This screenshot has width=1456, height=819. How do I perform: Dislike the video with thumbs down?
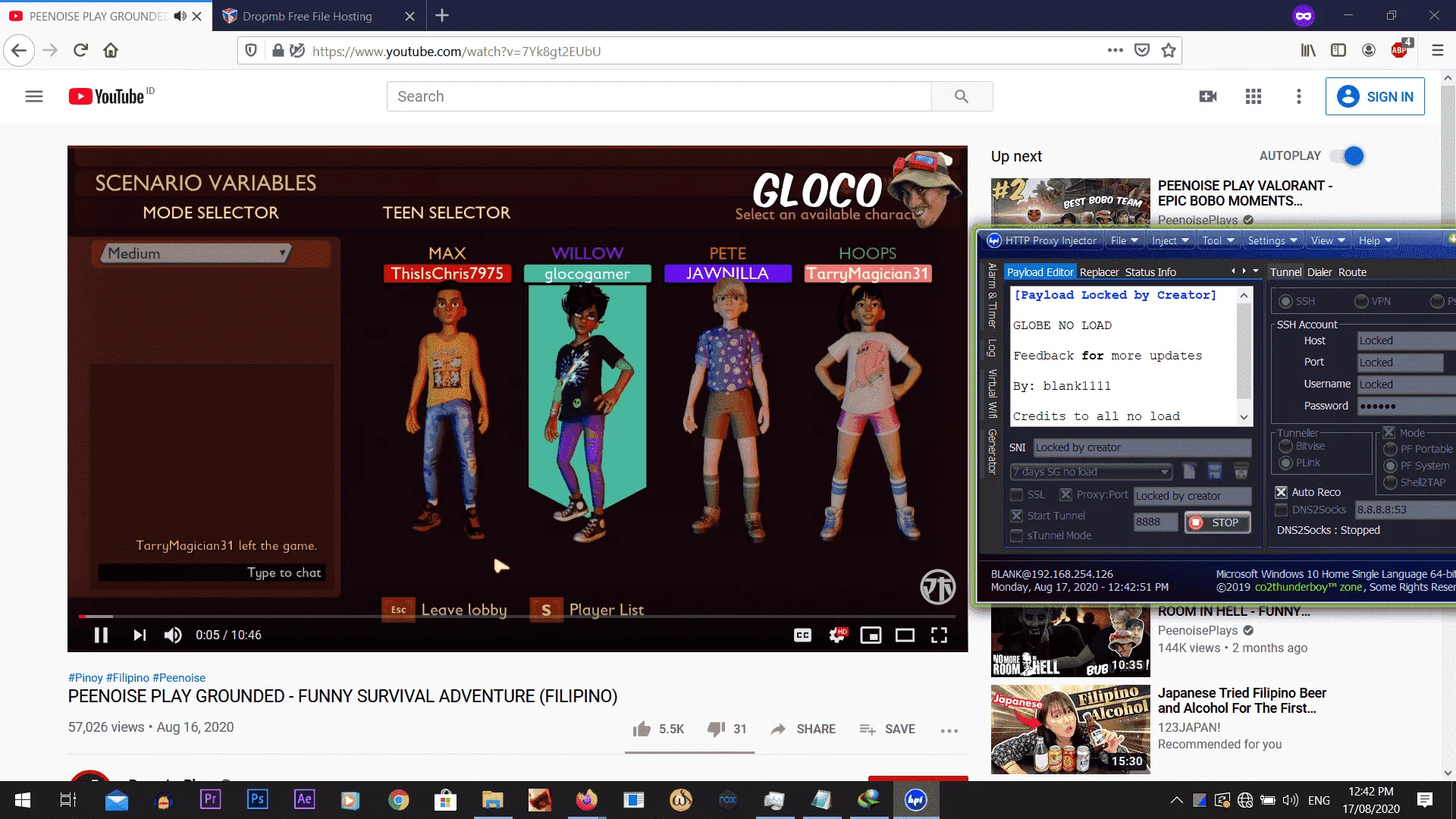tap(716, 729)
